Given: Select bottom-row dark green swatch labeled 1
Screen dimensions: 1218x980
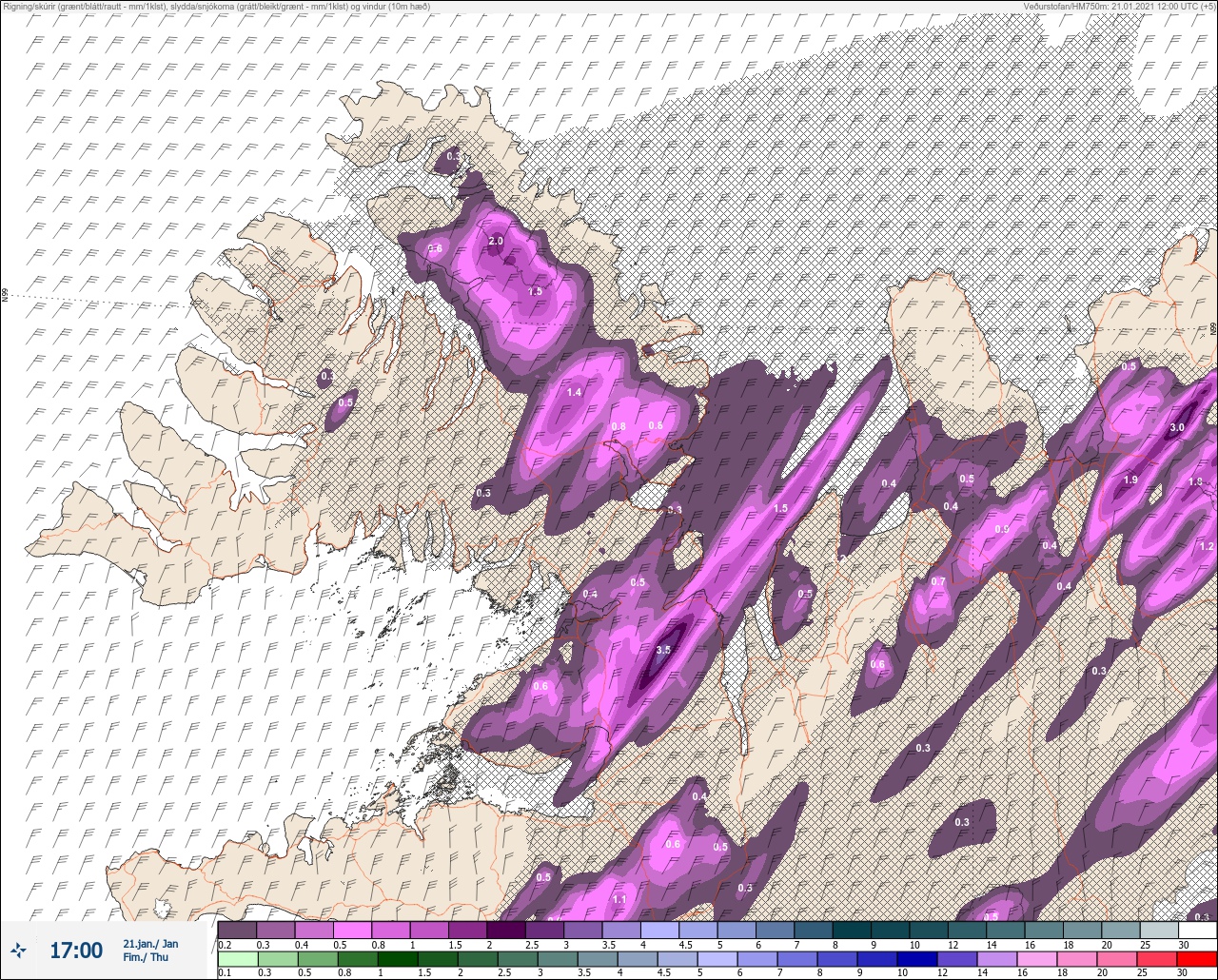Looking at the screenshot, I should pyautogui.click(x=396, y=959).
